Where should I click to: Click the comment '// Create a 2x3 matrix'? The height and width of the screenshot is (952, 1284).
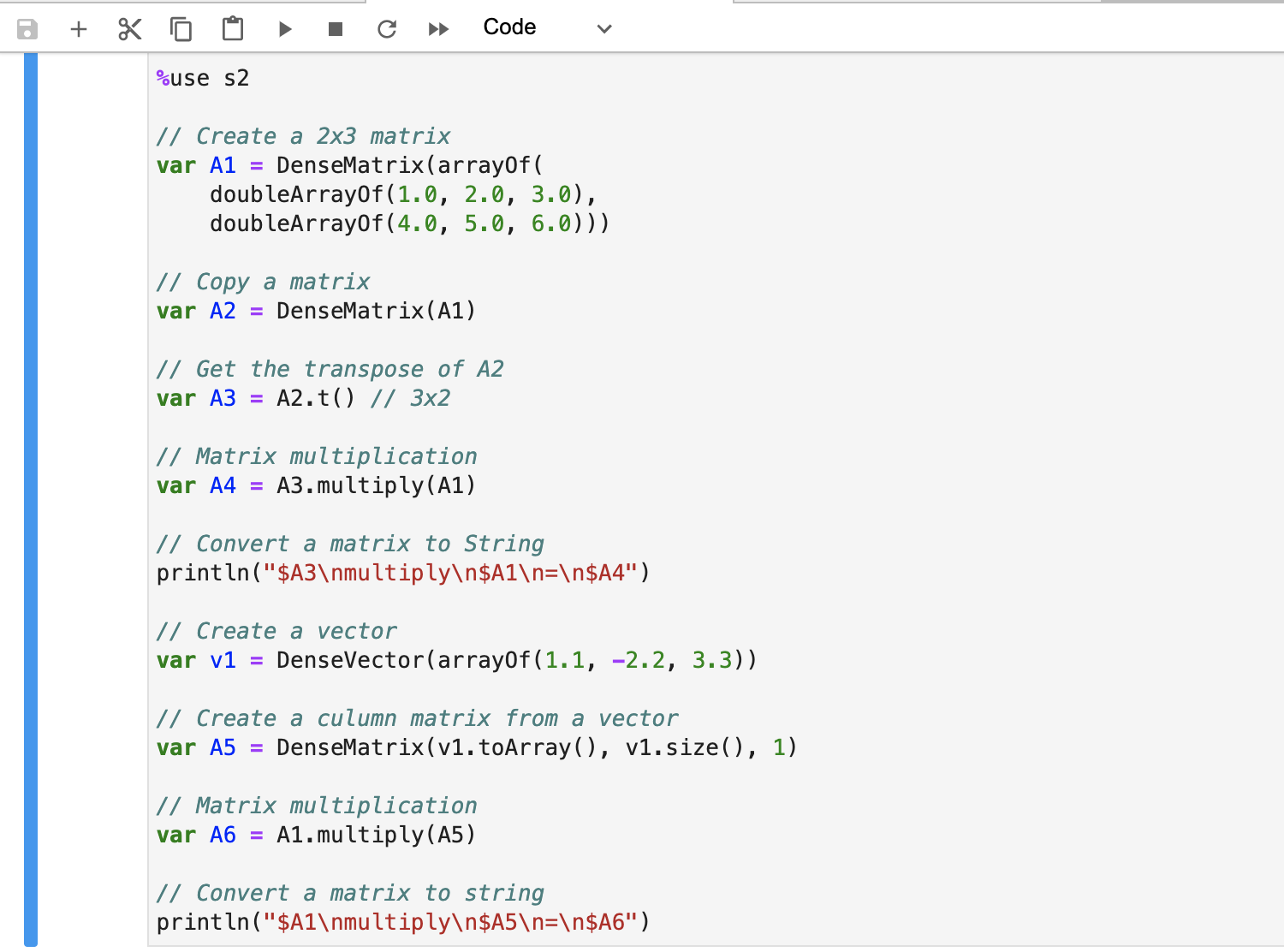303,136
